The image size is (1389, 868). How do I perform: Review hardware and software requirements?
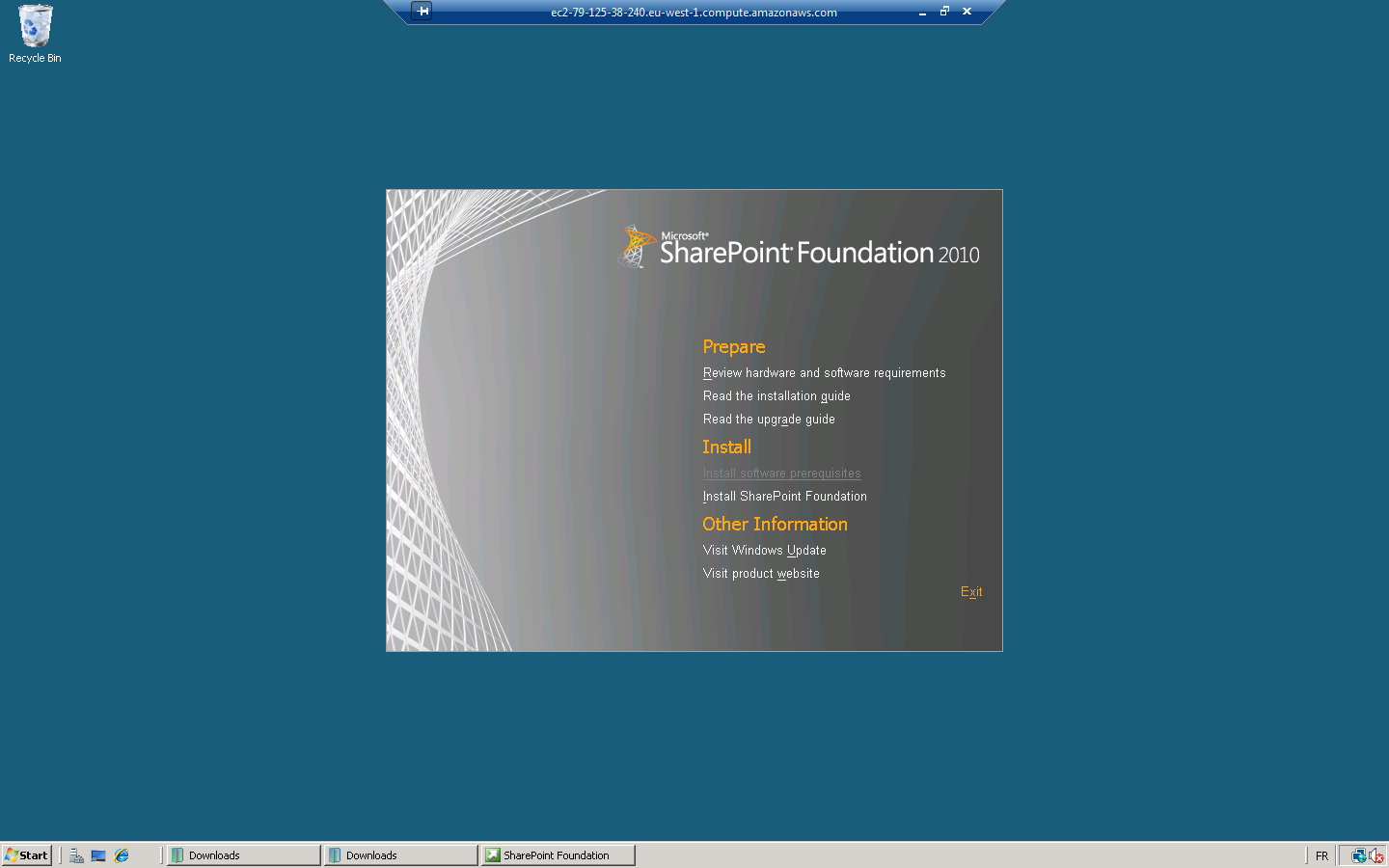tap(824, 373)
